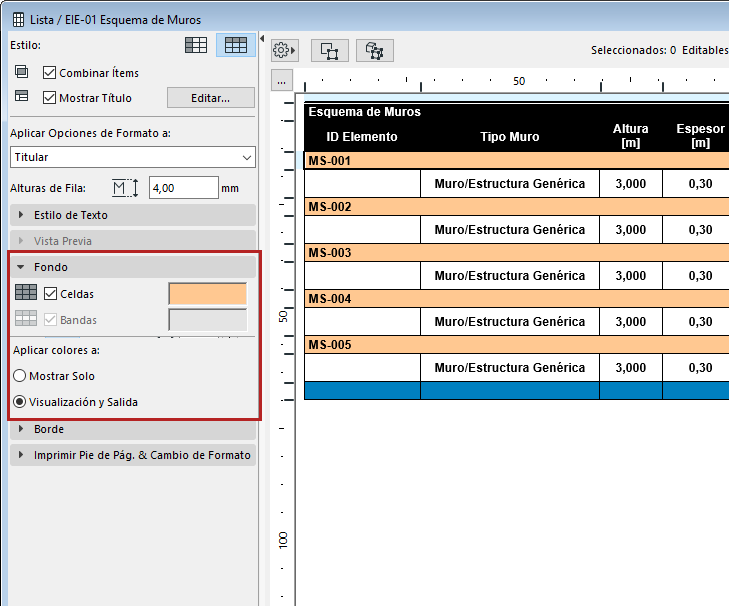Click the row height adjust icon
729x606 pixels.
point(126,188)
